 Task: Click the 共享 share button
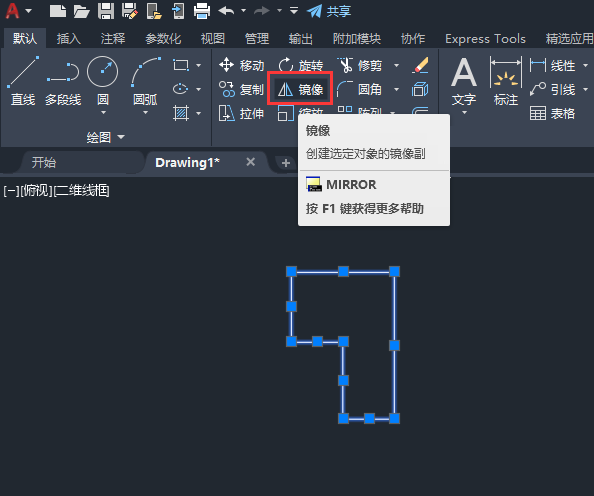[329, 11]
